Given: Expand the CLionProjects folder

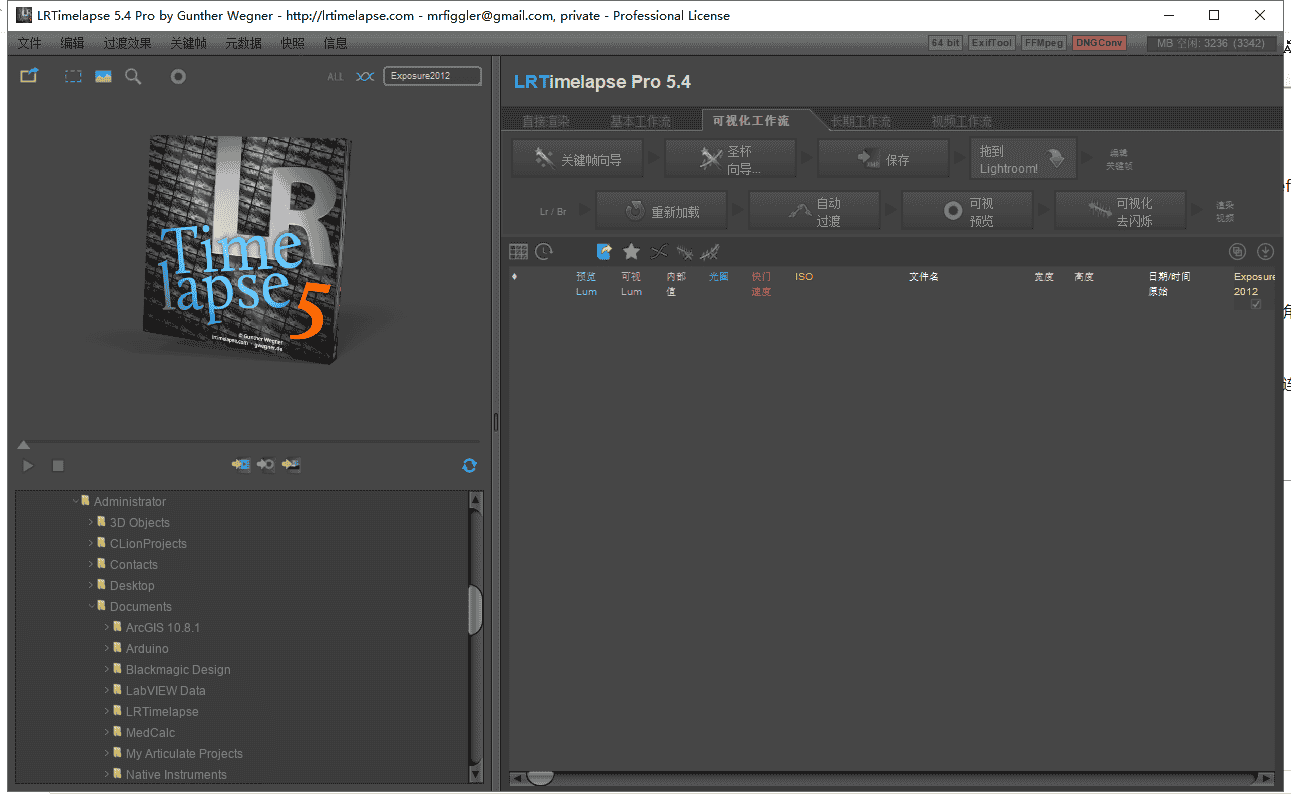Looking at the screenshot, I should click(91, 543).
